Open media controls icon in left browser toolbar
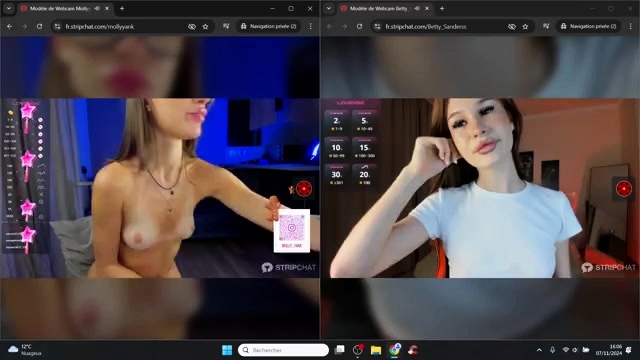 226,26
